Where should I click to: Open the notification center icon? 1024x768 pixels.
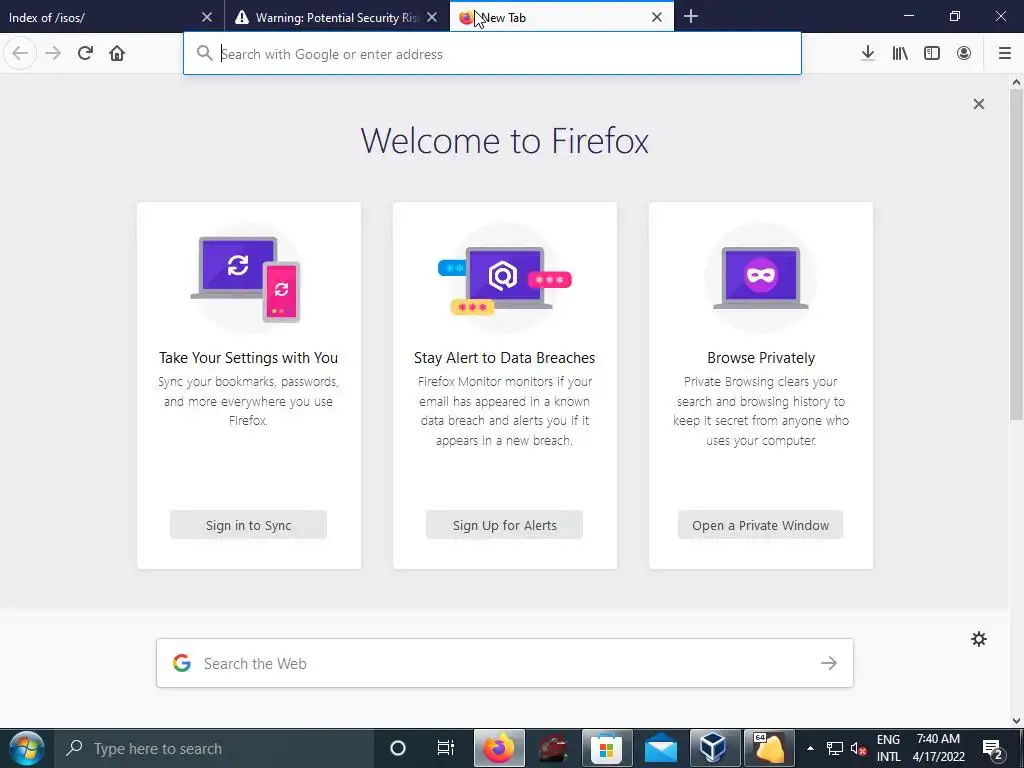tap(993, 748)
